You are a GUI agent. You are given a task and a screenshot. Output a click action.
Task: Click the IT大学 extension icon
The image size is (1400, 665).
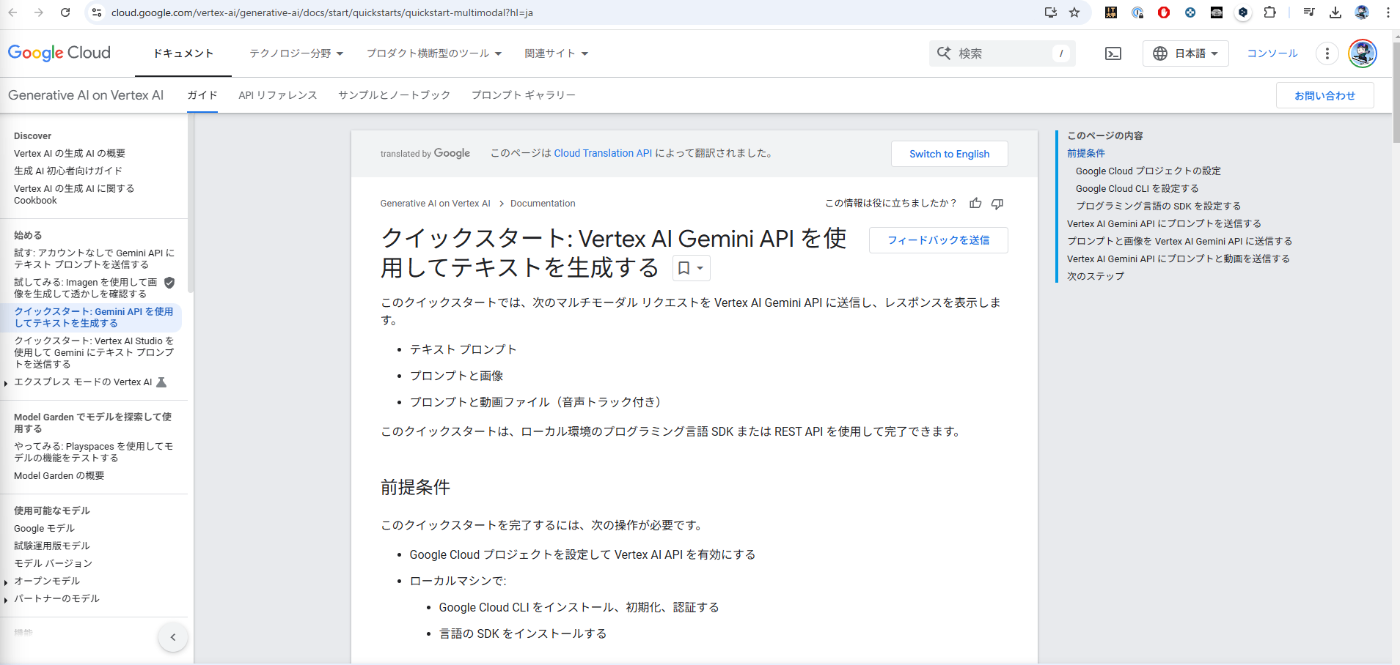(1112, 12)
